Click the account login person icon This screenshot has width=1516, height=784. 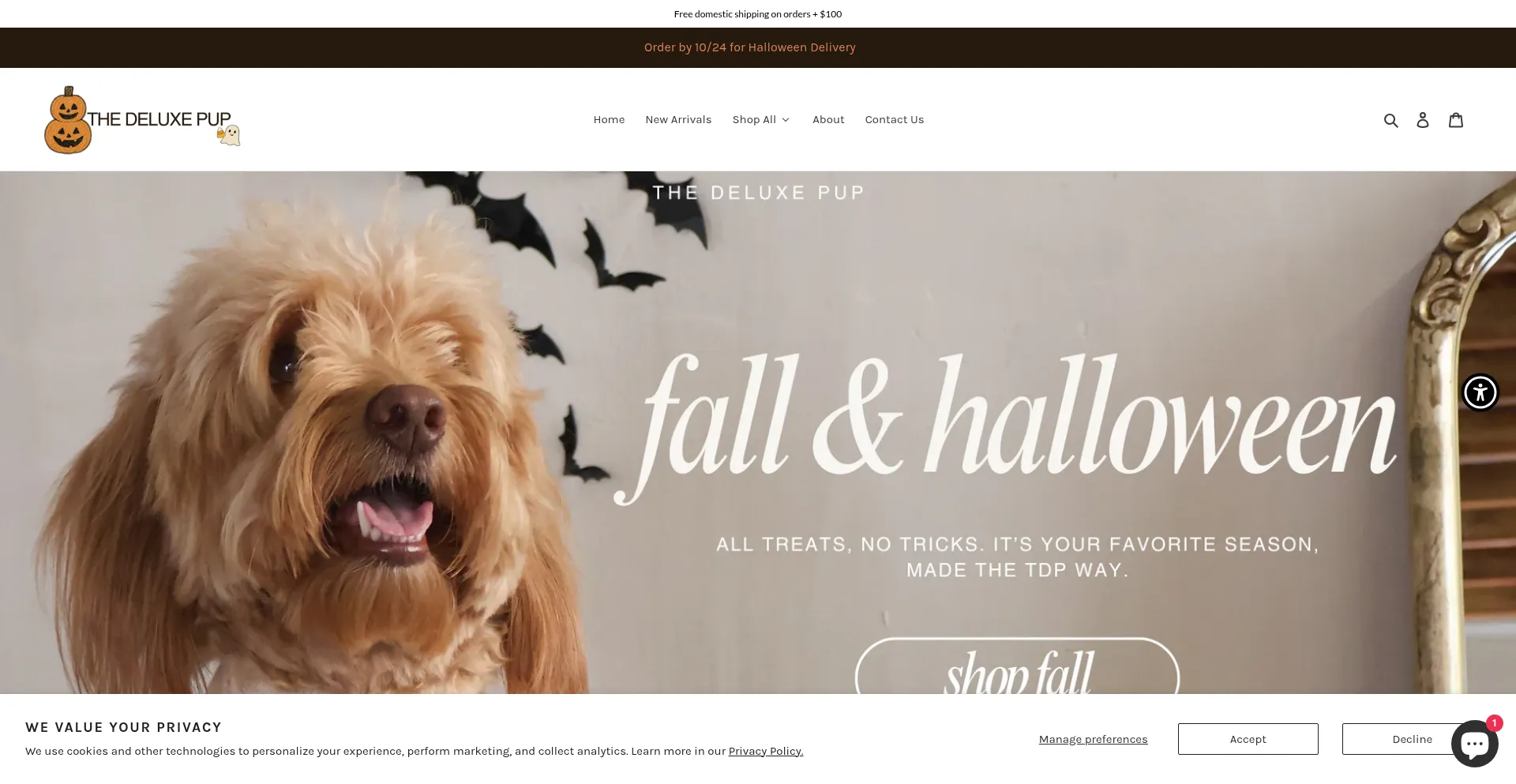[x=1423, y=120]
